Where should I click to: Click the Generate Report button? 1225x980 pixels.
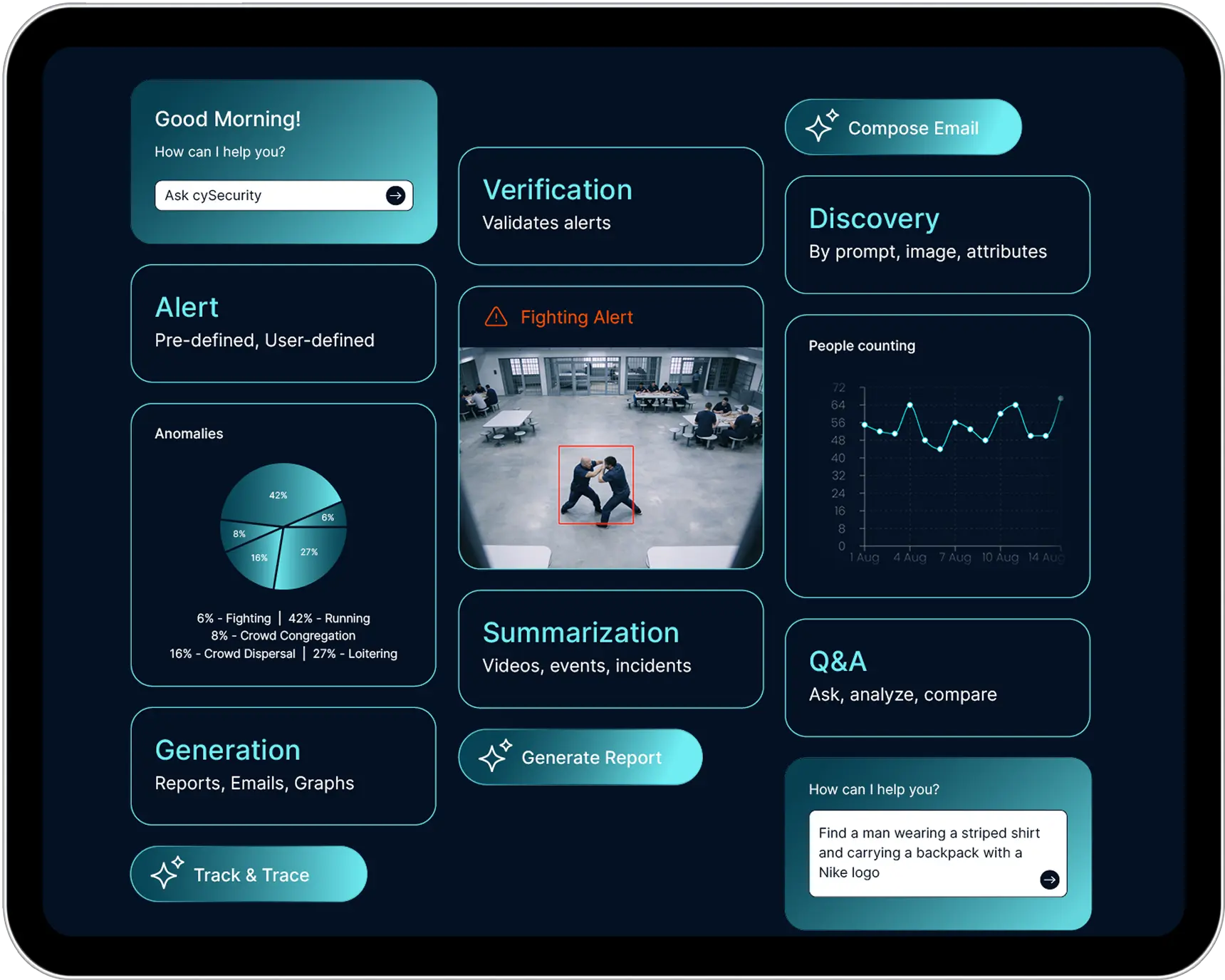[x=580, y=757]
